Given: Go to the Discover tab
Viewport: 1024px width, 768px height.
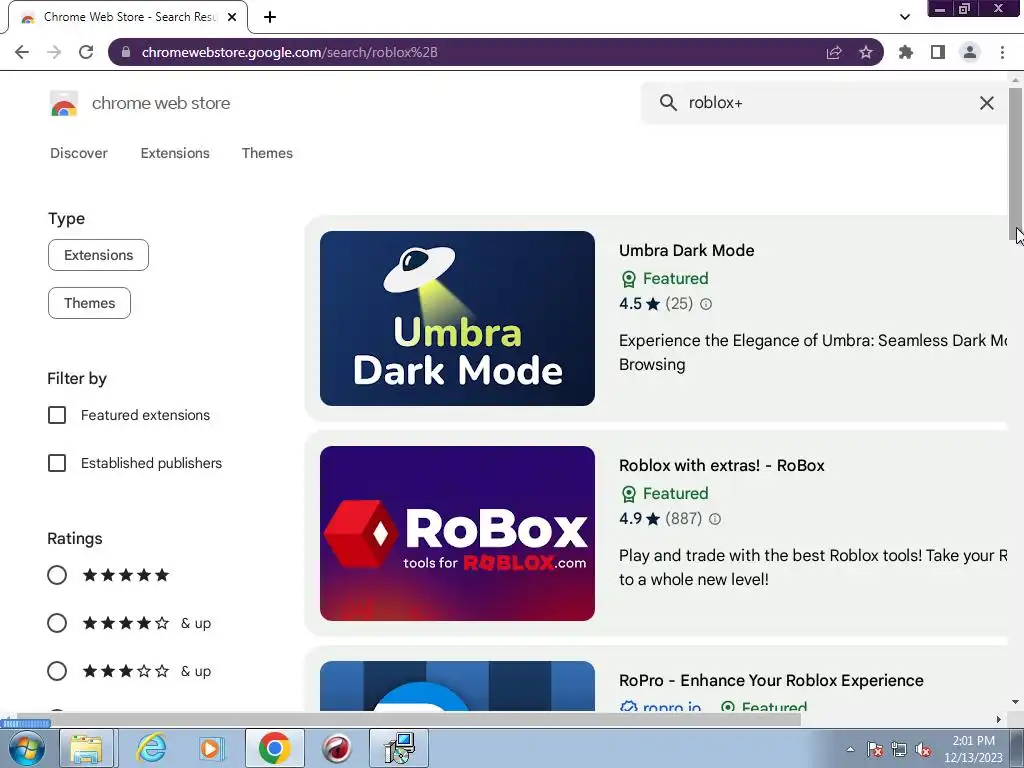Looking at the screenshot, I should tap(79, 153).
